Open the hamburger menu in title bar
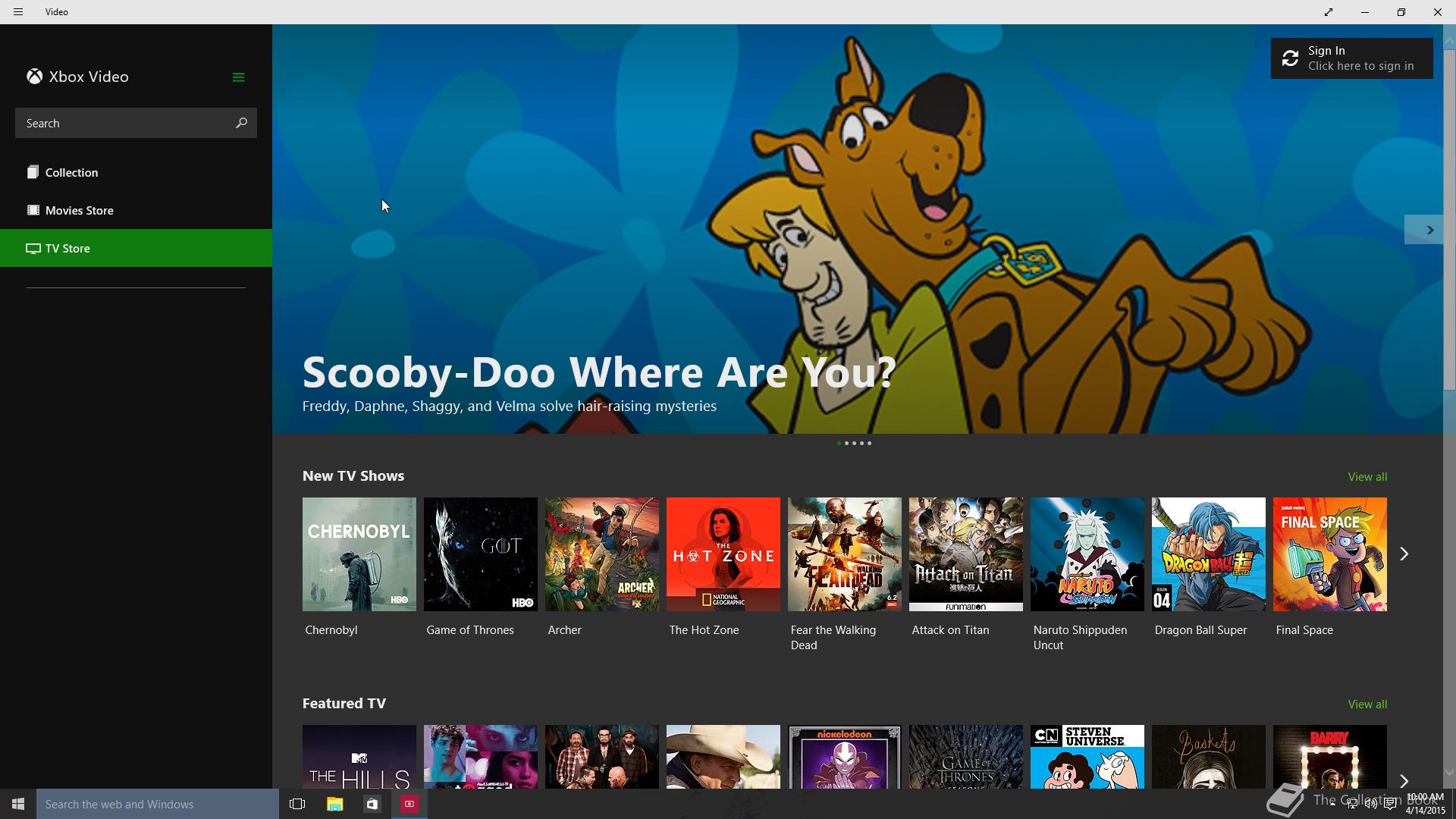 click(x=18, y=12)
